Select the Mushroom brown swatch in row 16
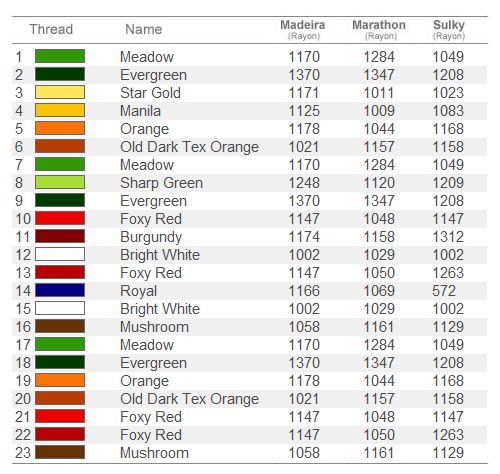This screenshot has height=474, width=500. click(x=60, y=326)
